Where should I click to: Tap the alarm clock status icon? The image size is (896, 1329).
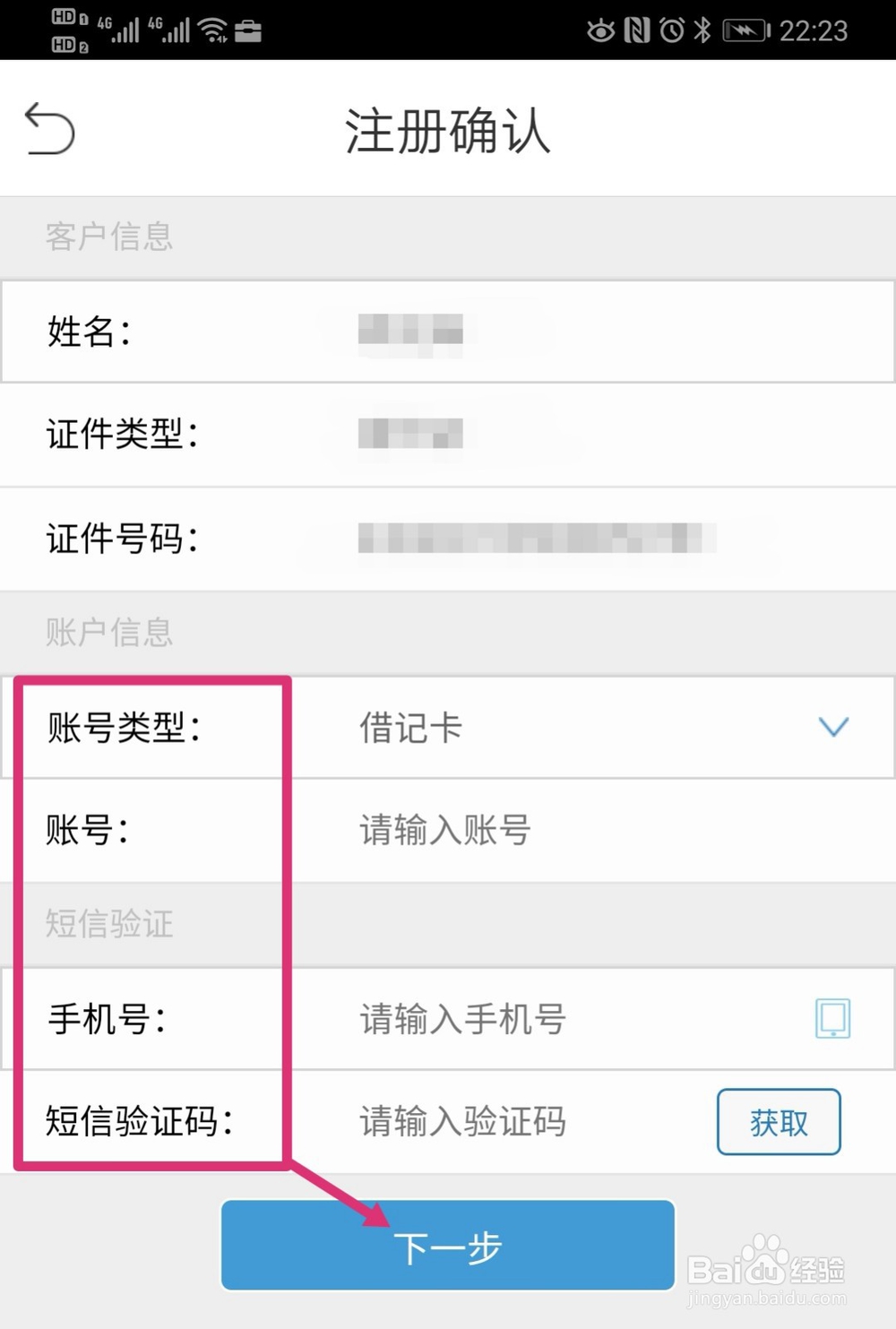[671, 31]
